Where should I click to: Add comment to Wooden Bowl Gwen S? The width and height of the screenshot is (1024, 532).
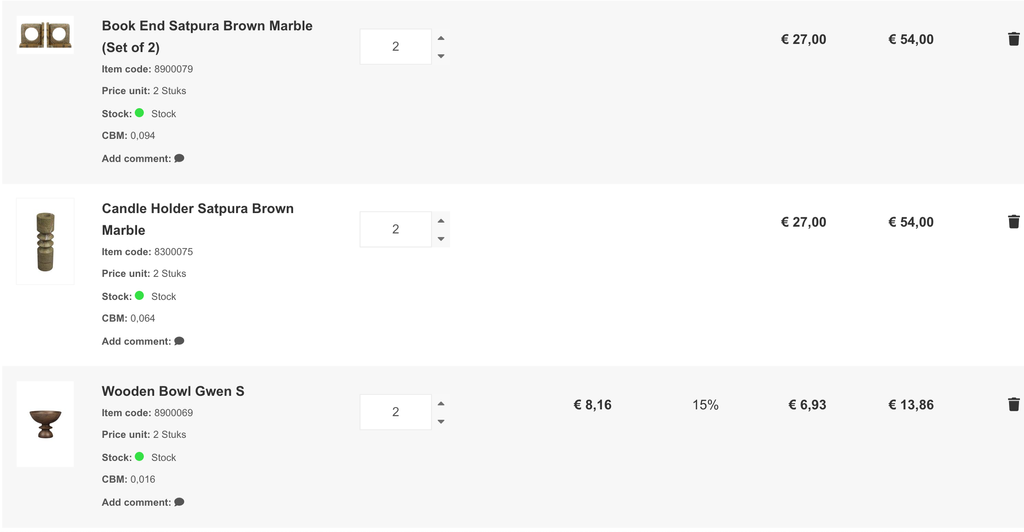pos(179,503)
